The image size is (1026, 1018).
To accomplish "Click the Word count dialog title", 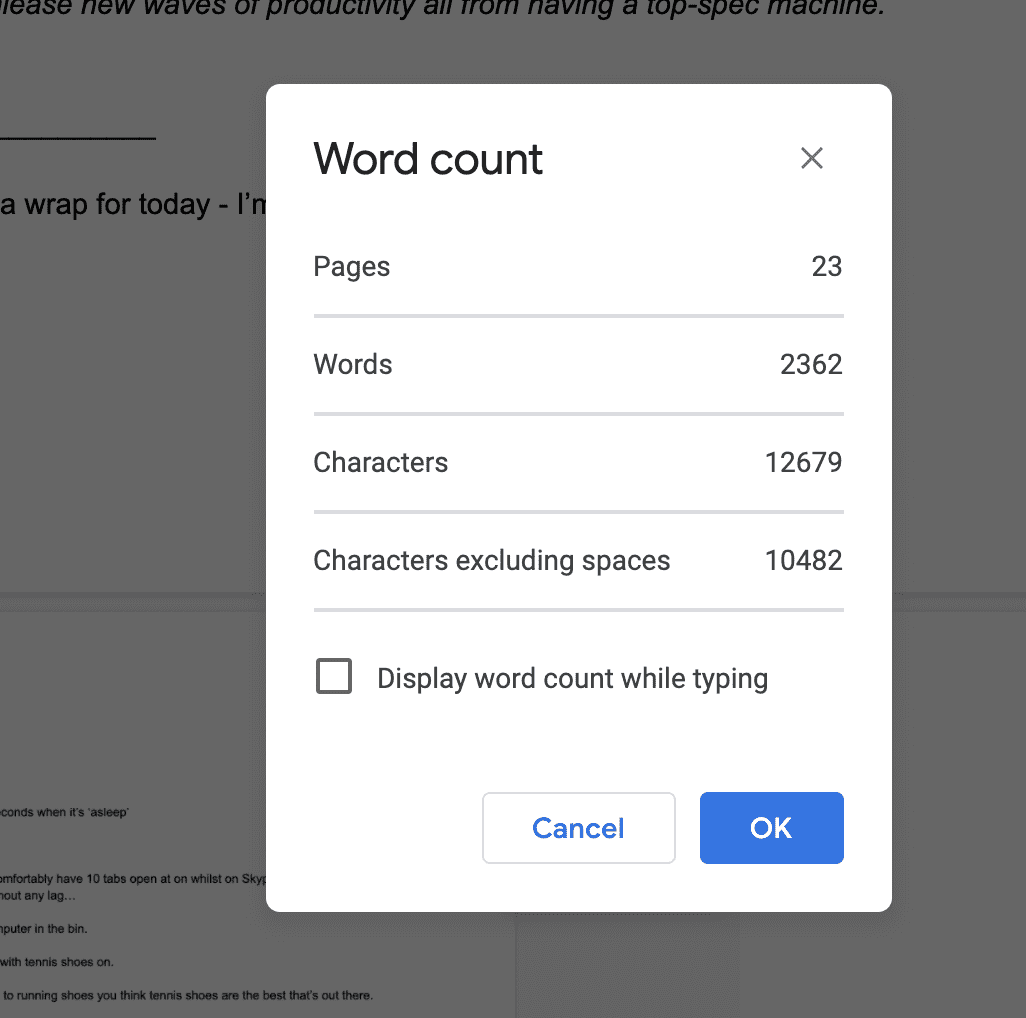I will pos(428,159).
